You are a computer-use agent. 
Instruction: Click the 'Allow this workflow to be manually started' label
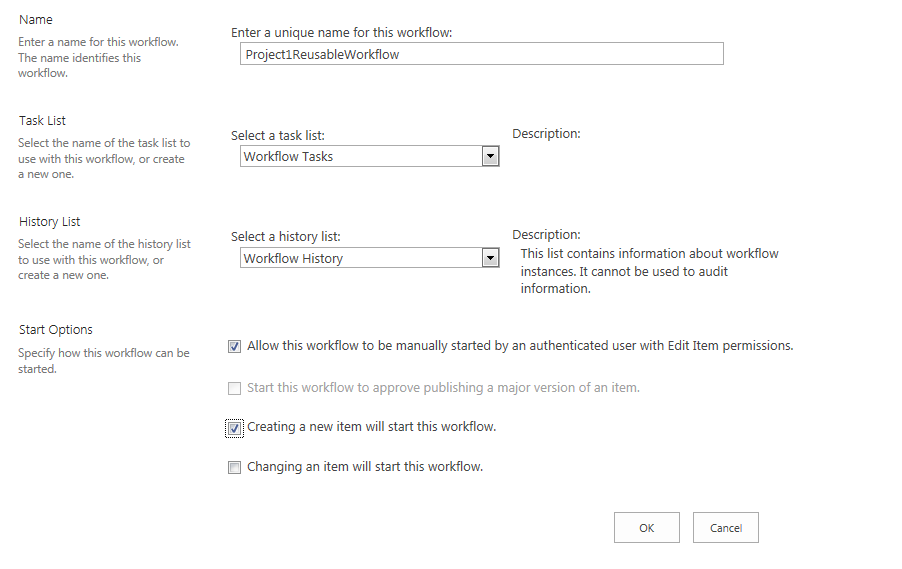[x=520, y=346]
